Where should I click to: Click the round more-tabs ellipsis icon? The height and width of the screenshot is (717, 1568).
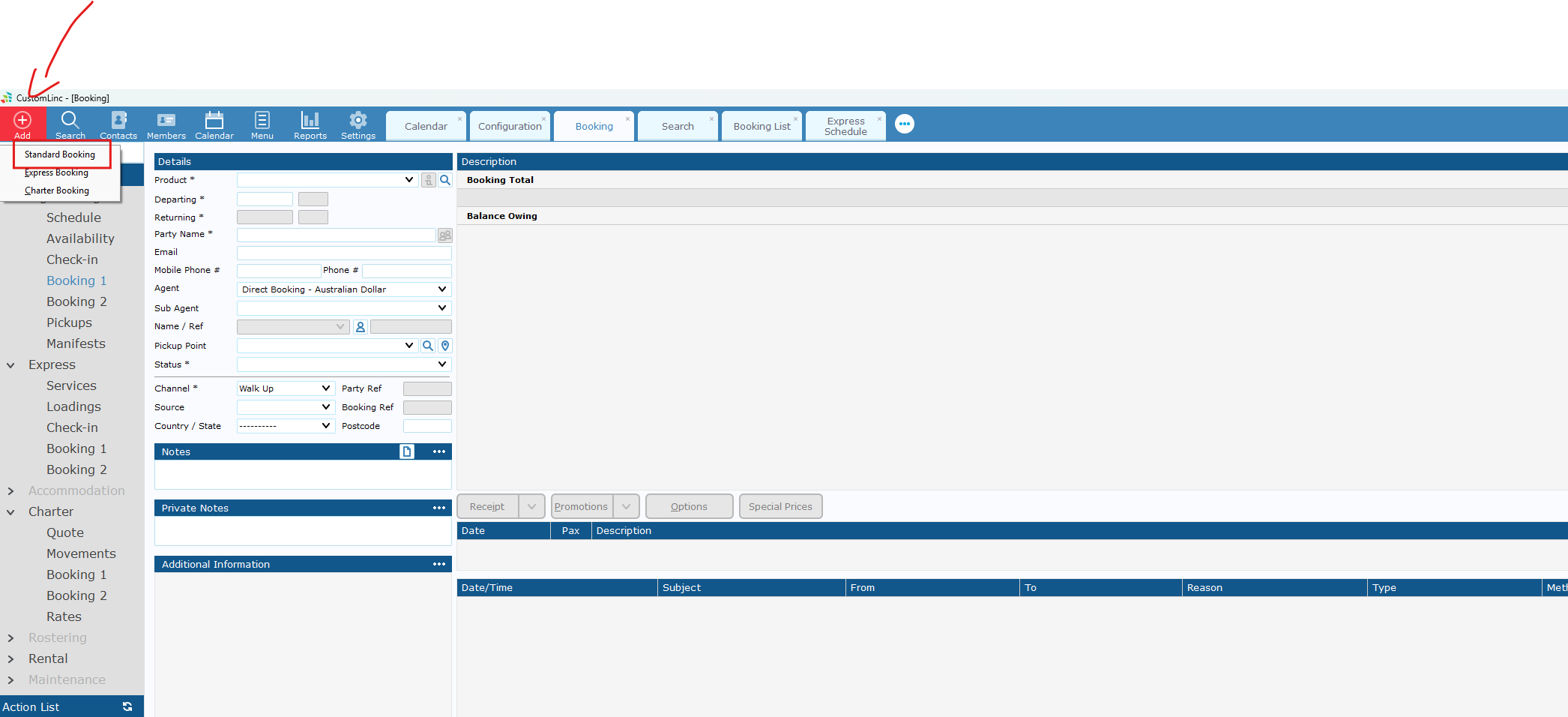tap(905, 124)
